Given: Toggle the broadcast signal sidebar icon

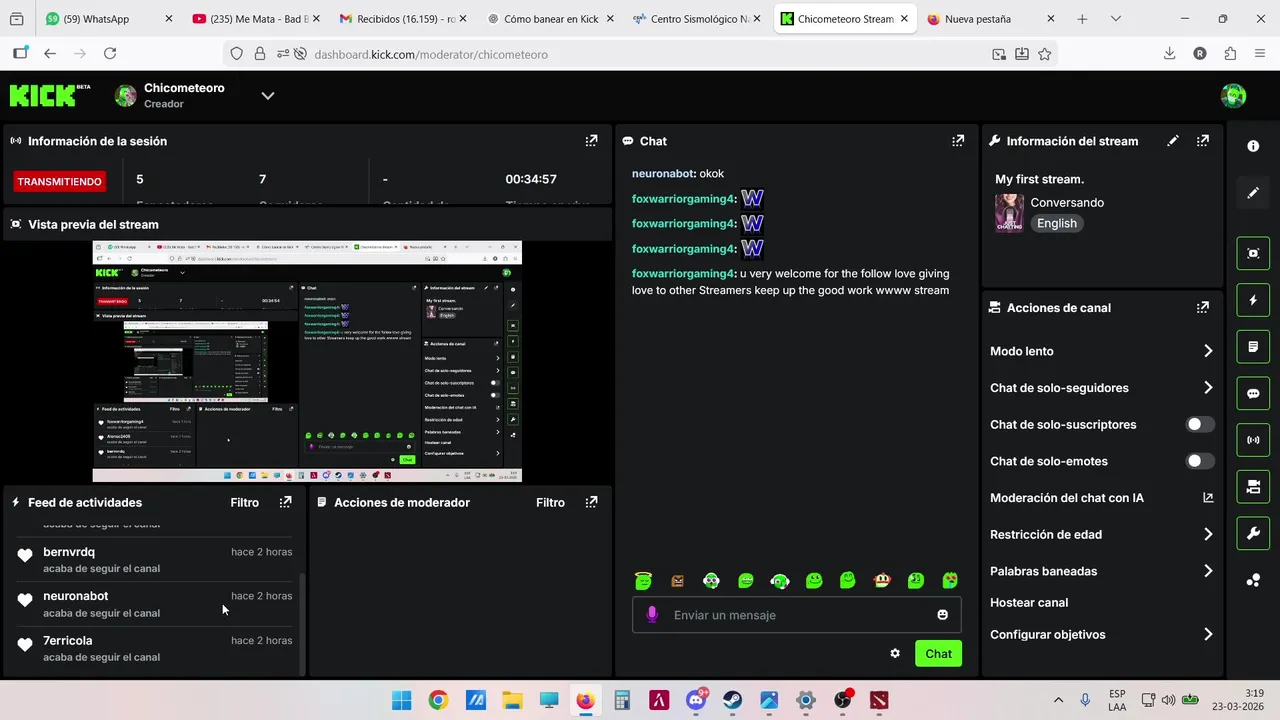Looking at the screenshot, I should pos(1253,440).
